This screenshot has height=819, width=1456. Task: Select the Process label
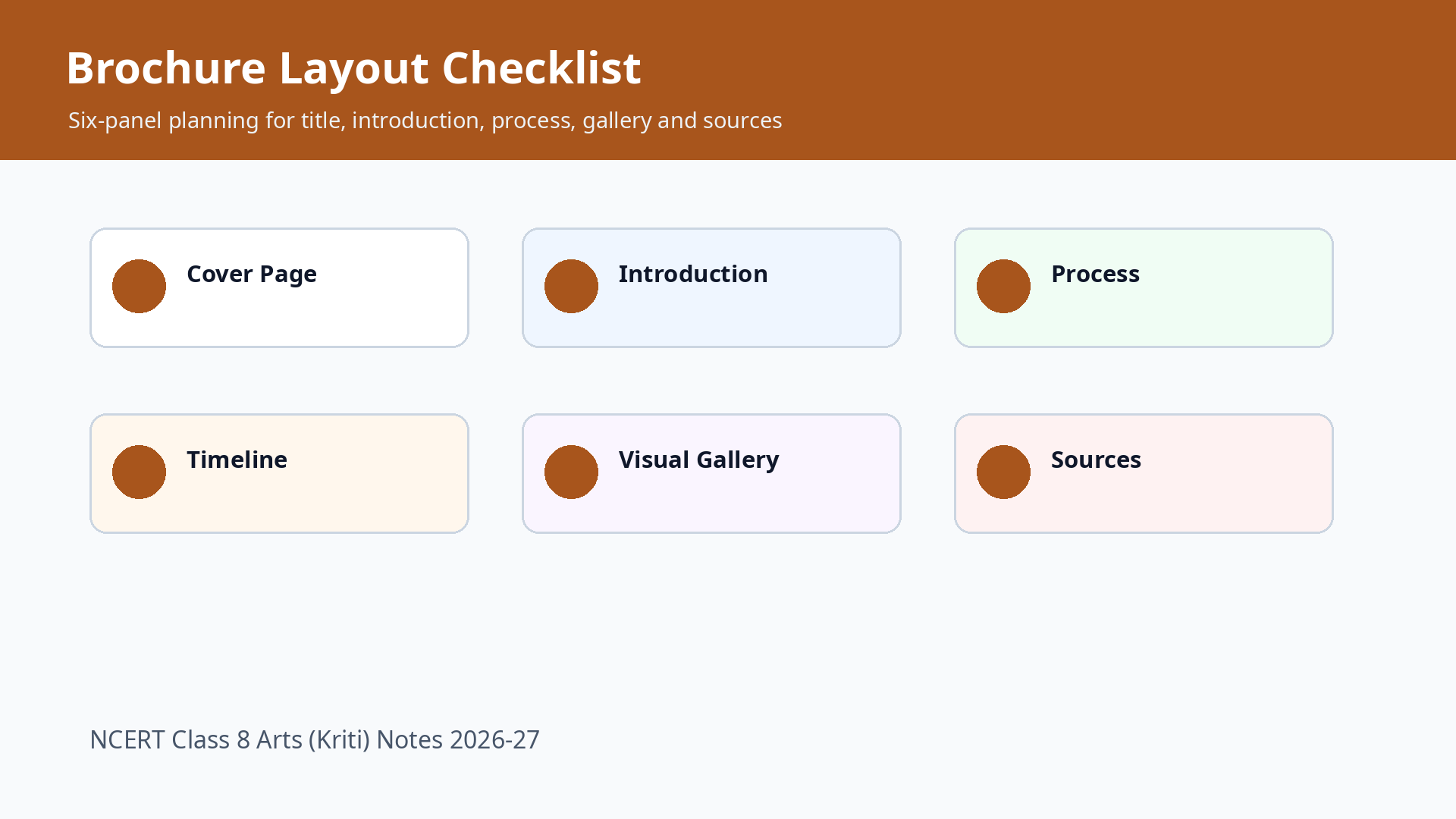click(1095, 274)
